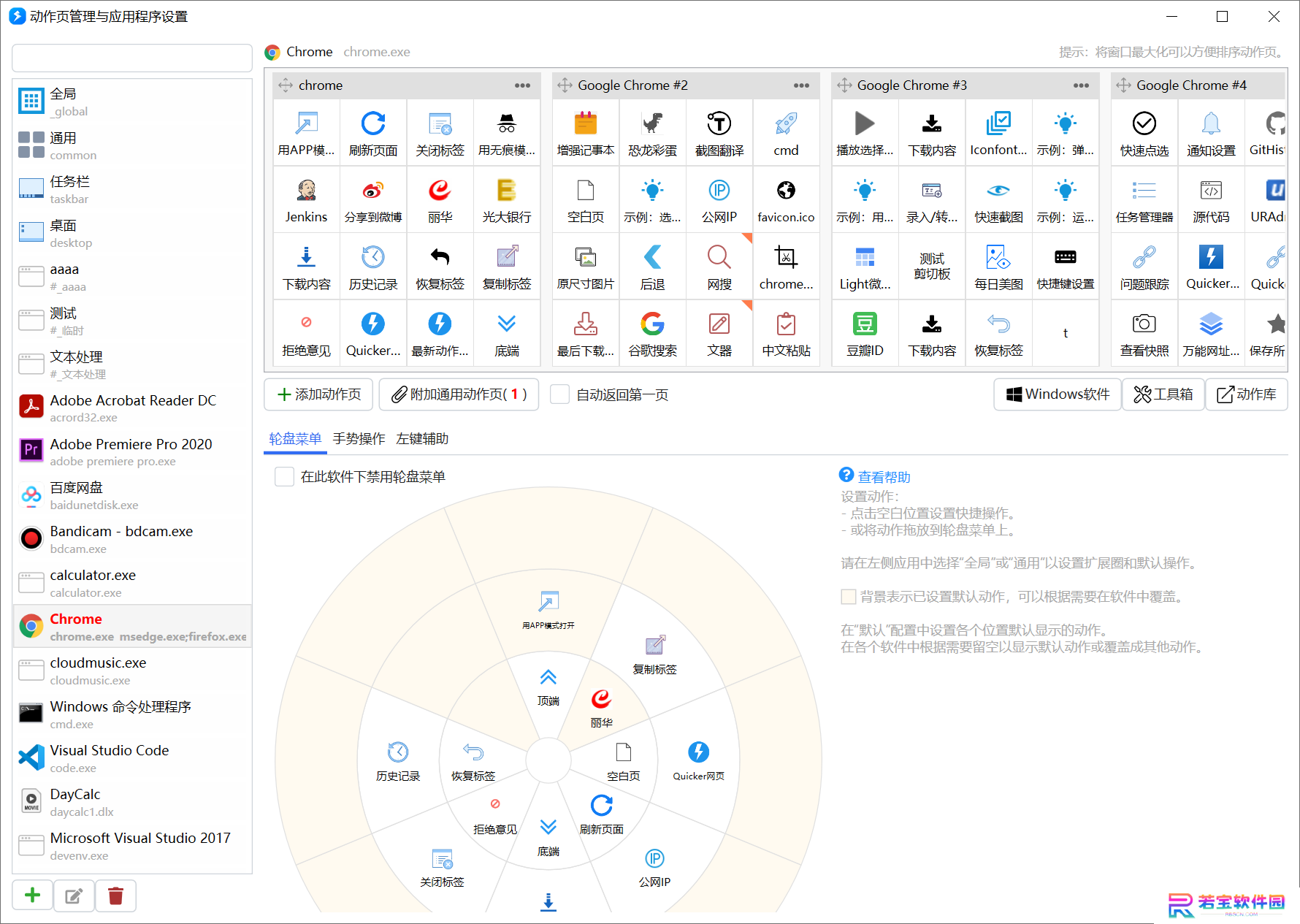Click the 刷新页面 refresh action icon
This screenshot has height=924, width=1300.
coord(373,123)
